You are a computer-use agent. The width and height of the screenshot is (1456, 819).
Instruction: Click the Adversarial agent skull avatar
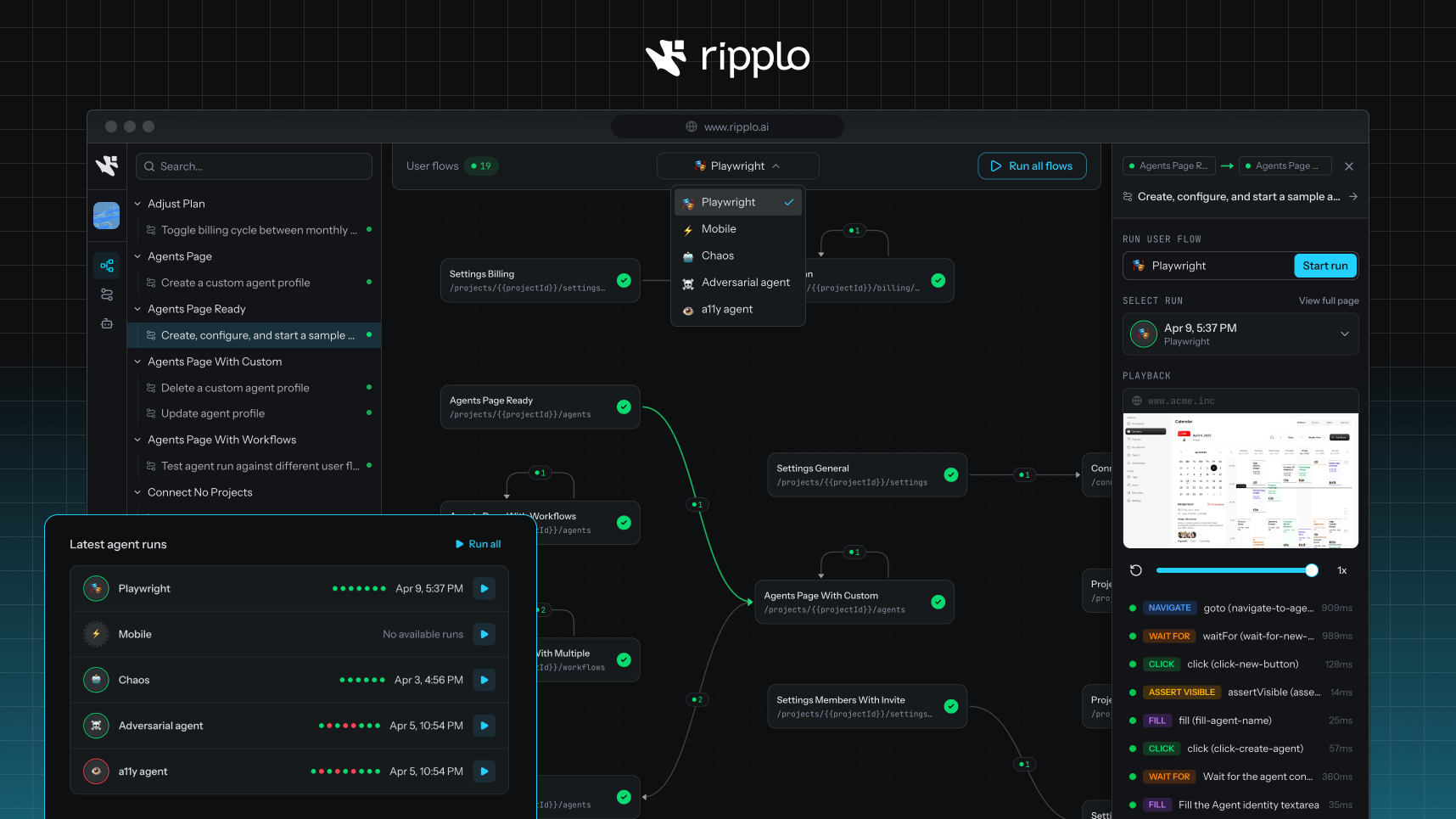tap(96, 726)
